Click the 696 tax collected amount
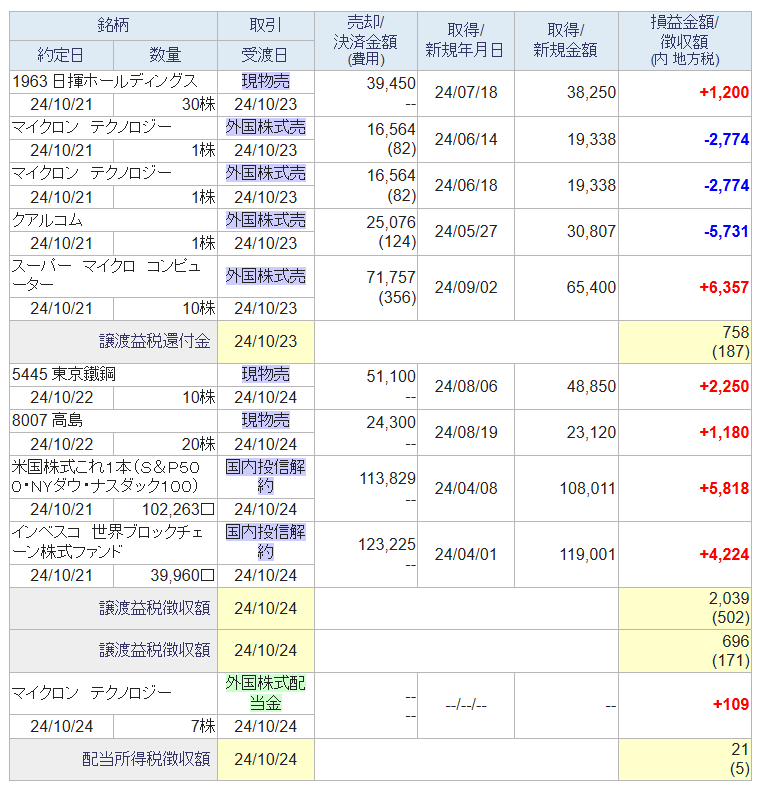The image size is (762, 794). click(x=736, y=642)
